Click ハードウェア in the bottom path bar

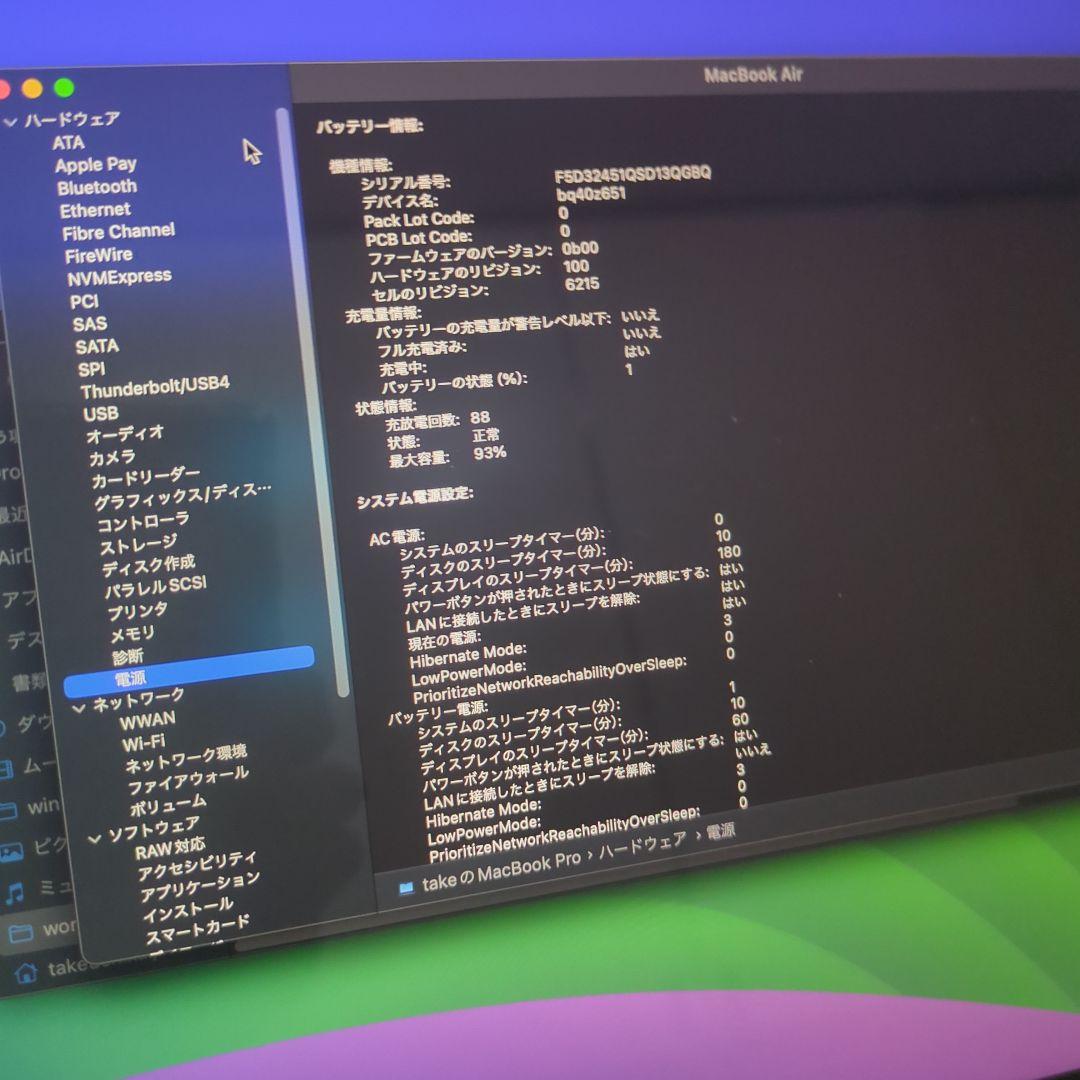pyautogui.click(x=643, y=842)
